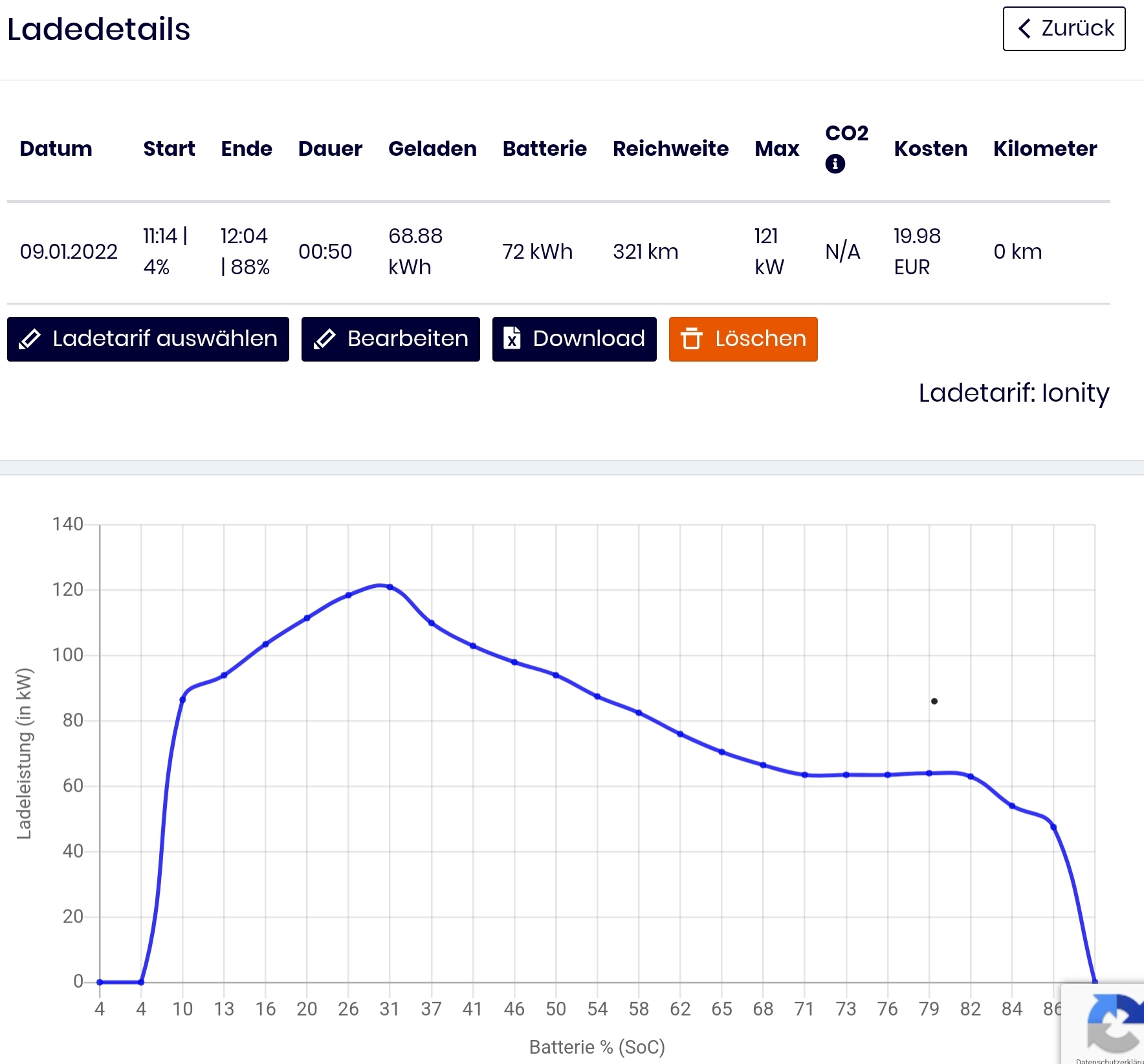This screenshot has height=1064, width=1144.
Task: Click the Dauer column header
Action: coord(330,149)
